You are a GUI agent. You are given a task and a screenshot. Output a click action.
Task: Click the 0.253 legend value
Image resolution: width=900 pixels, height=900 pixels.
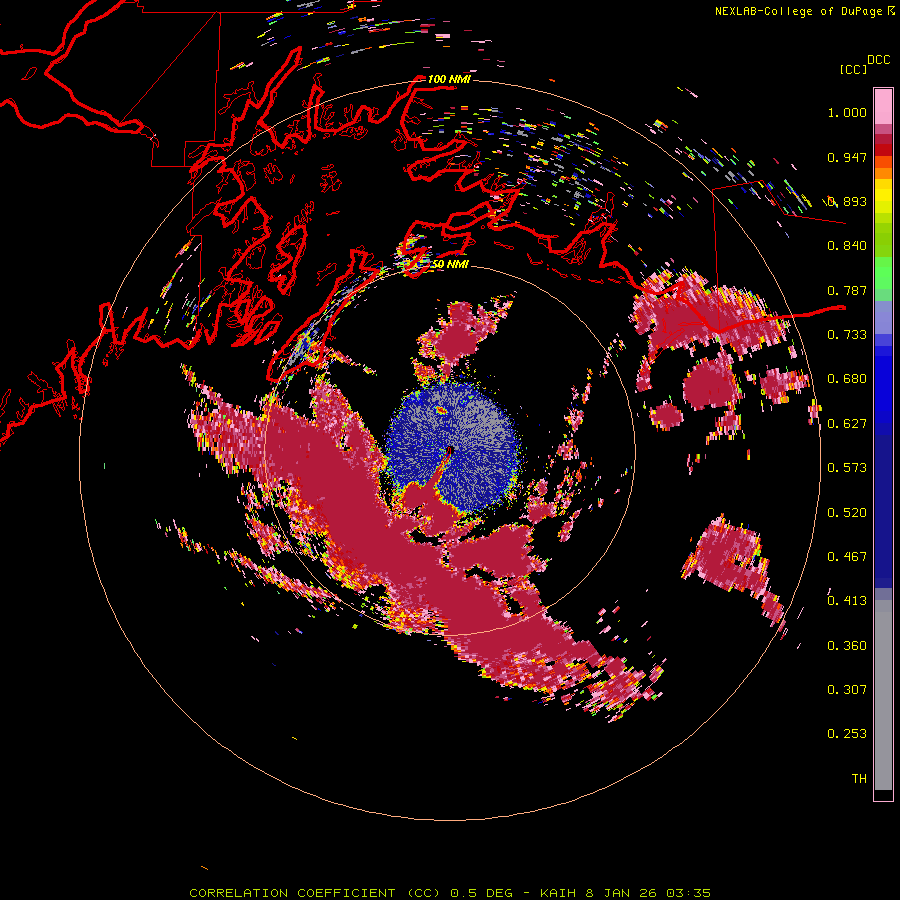click(x=847, y=734)
